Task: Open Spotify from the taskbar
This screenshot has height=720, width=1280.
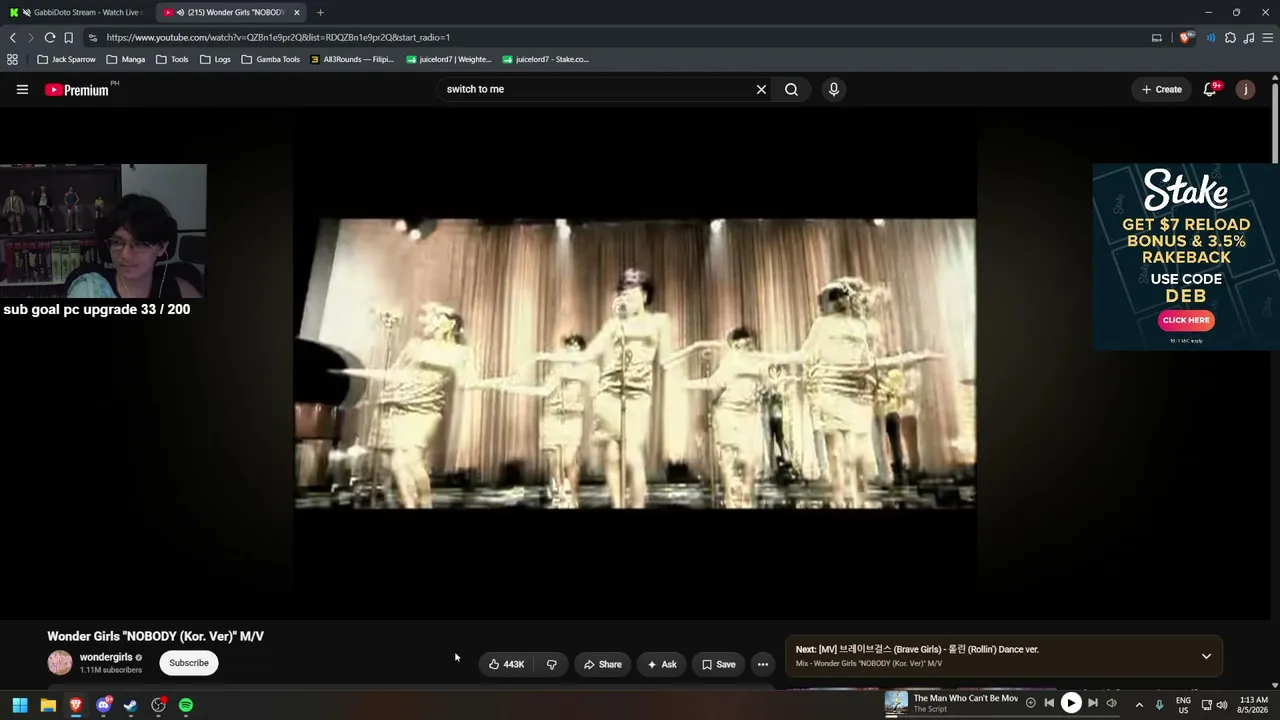Action: click(186, 705)
